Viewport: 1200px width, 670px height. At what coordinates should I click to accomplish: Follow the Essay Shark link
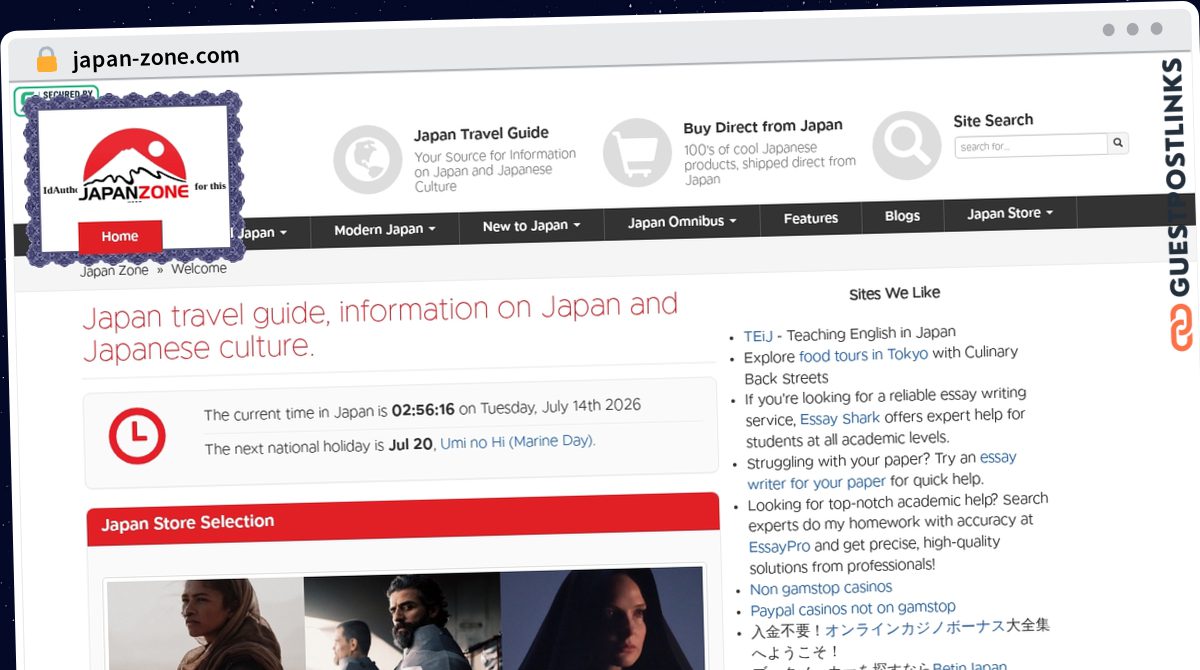[x=840, y=418]
